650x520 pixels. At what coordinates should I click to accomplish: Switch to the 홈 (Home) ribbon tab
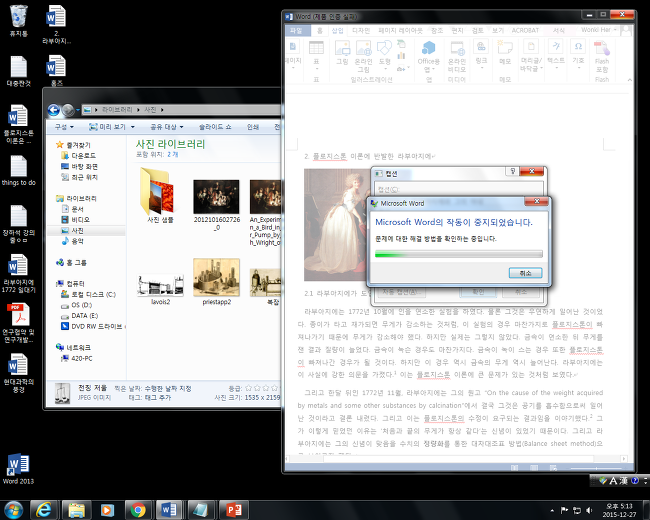click(320, 31)
